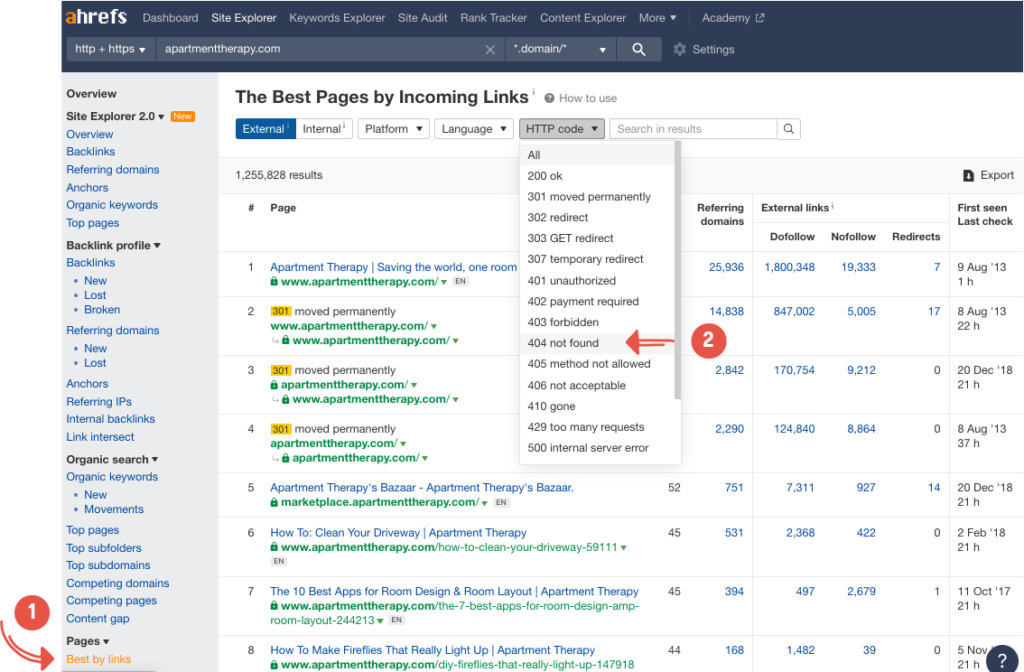The height and width of the screenshot is (672, 1024).
Task: Select the External links toggle
Action: (x=265, y=129)
